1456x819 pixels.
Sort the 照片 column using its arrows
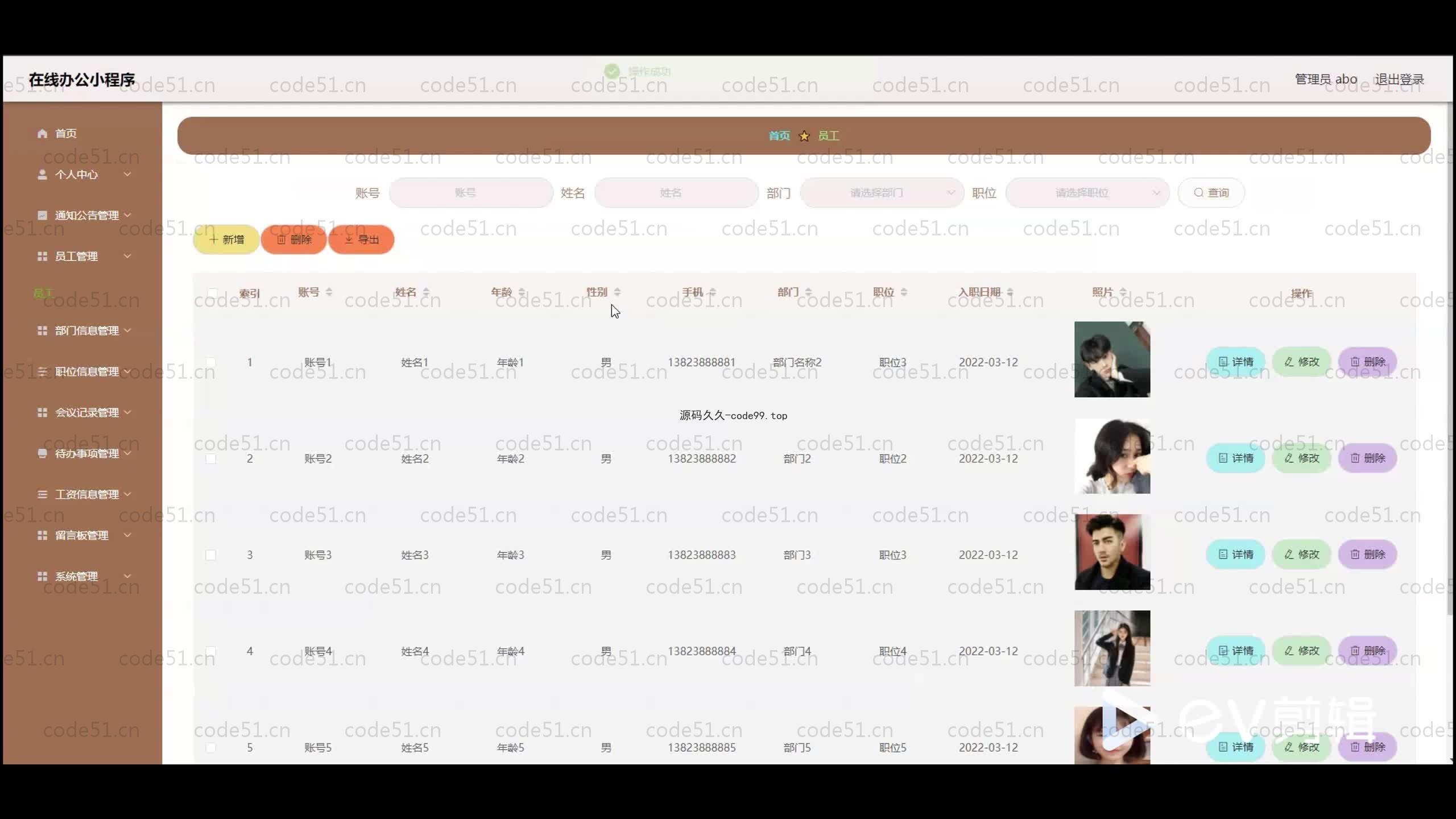pos(1123,292)
